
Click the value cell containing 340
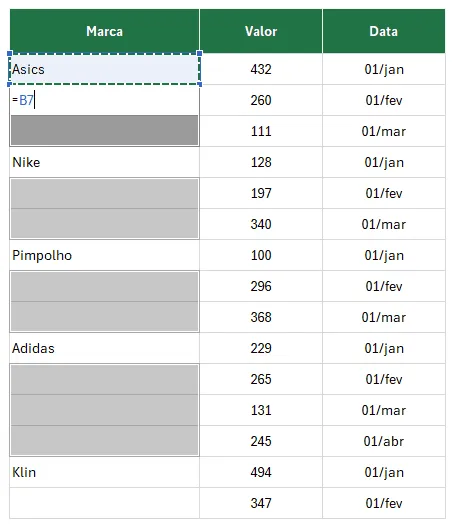point(261,224)
